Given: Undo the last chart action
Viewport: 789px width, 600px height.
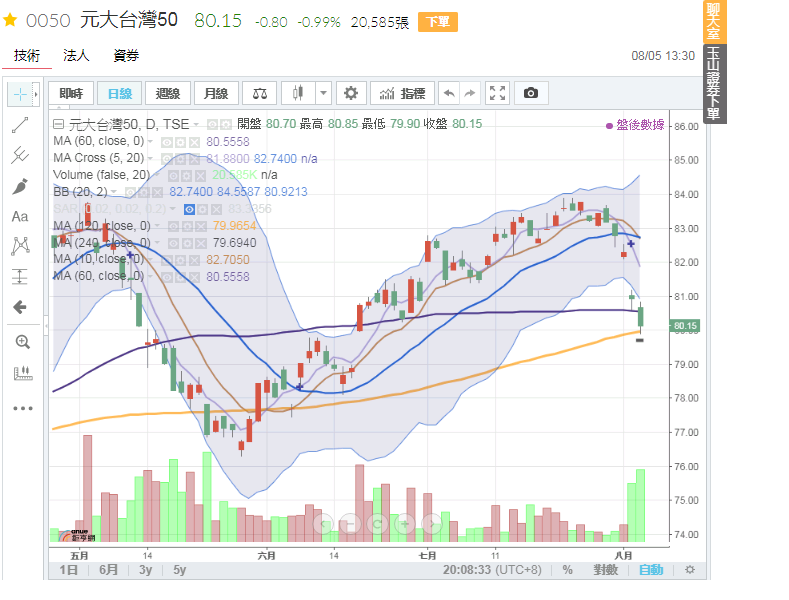Looking at the screenshot, I should point(449,93).
